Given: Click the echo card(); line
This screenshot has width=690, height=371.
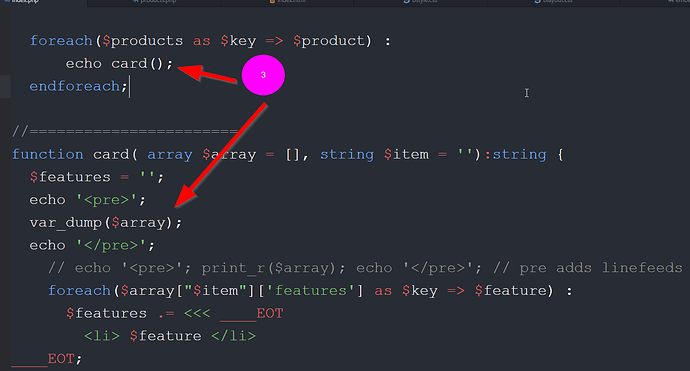Looking at the screenshot, I should tap(120, 64).
